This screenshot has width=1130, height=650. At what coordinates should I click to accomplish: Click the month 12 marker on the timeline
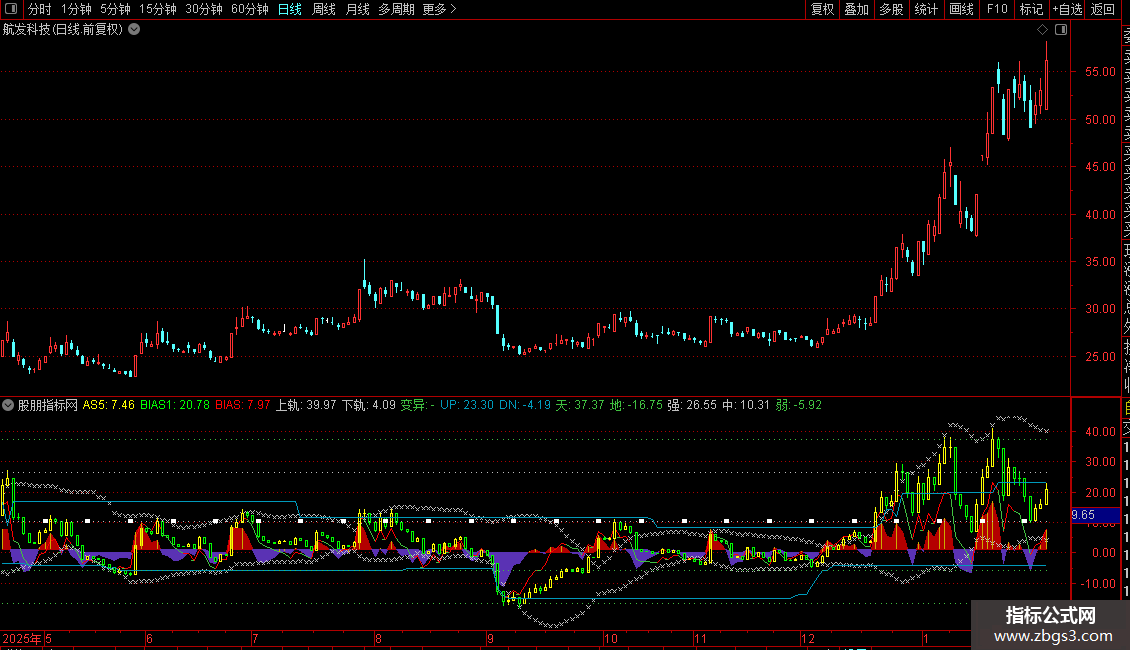pyautogui.click(x=808, y=638)
